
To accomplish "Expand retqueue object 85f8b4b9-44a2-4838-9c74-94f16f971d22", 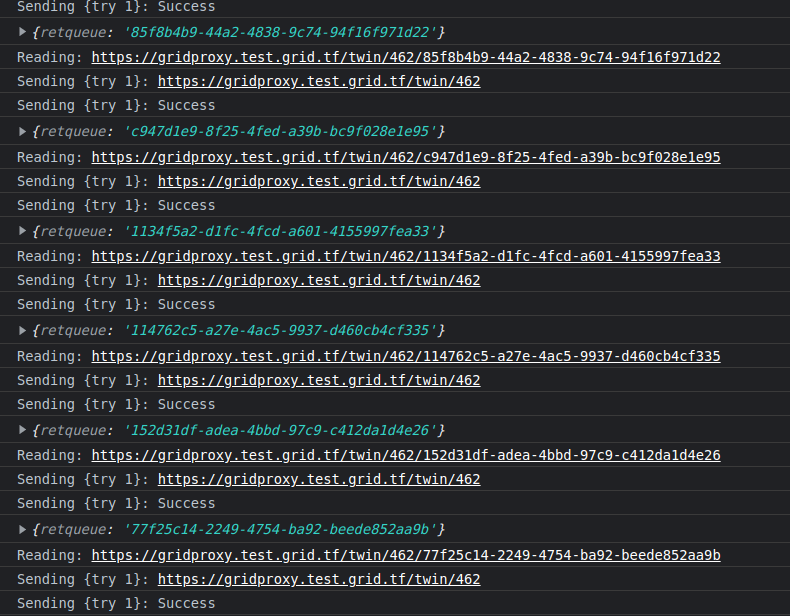I will (x=22, y=32).
